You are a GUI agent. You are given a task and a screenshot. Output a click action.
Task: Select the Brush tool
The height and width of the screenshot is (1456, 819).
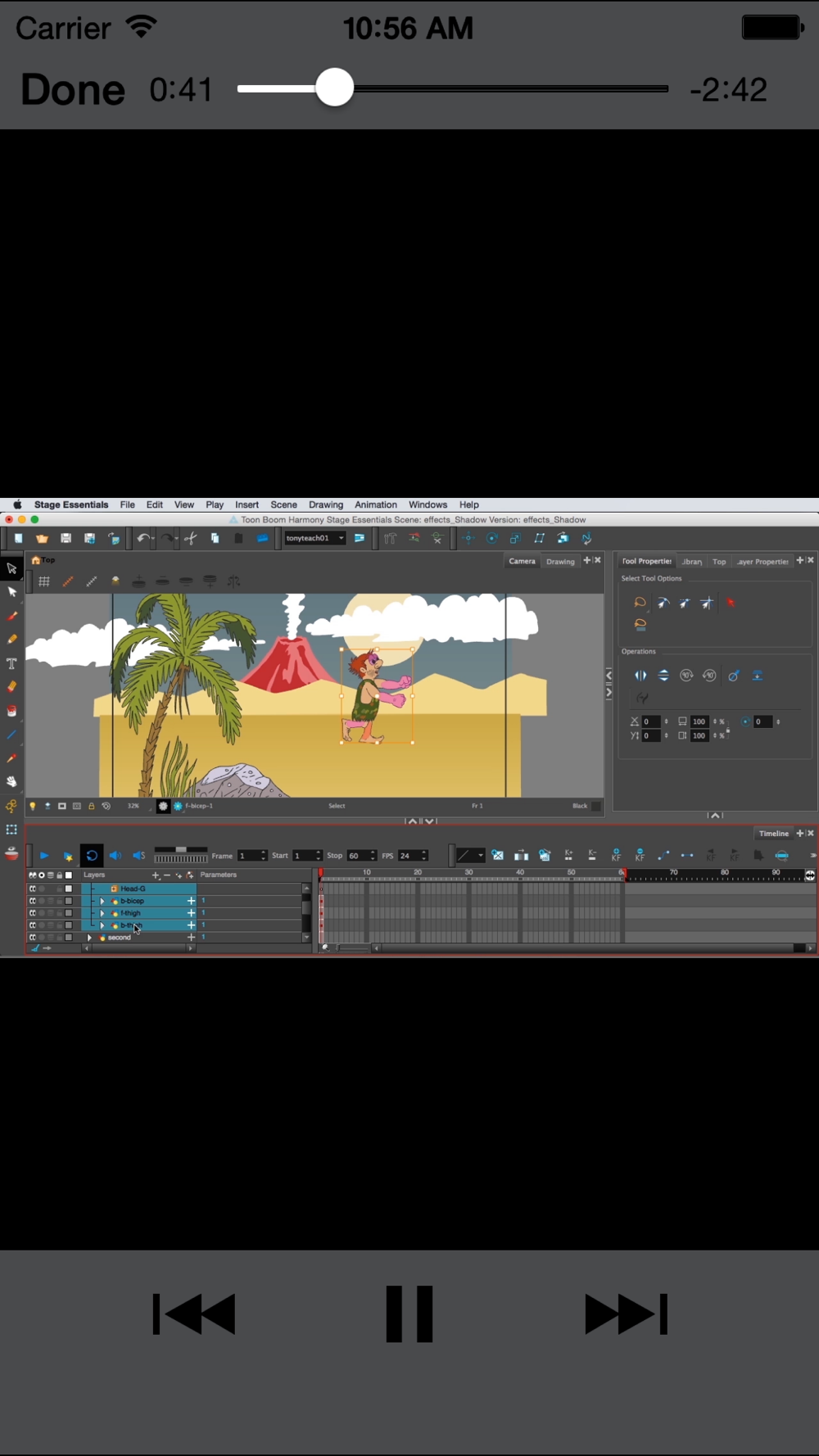point(11,616)
